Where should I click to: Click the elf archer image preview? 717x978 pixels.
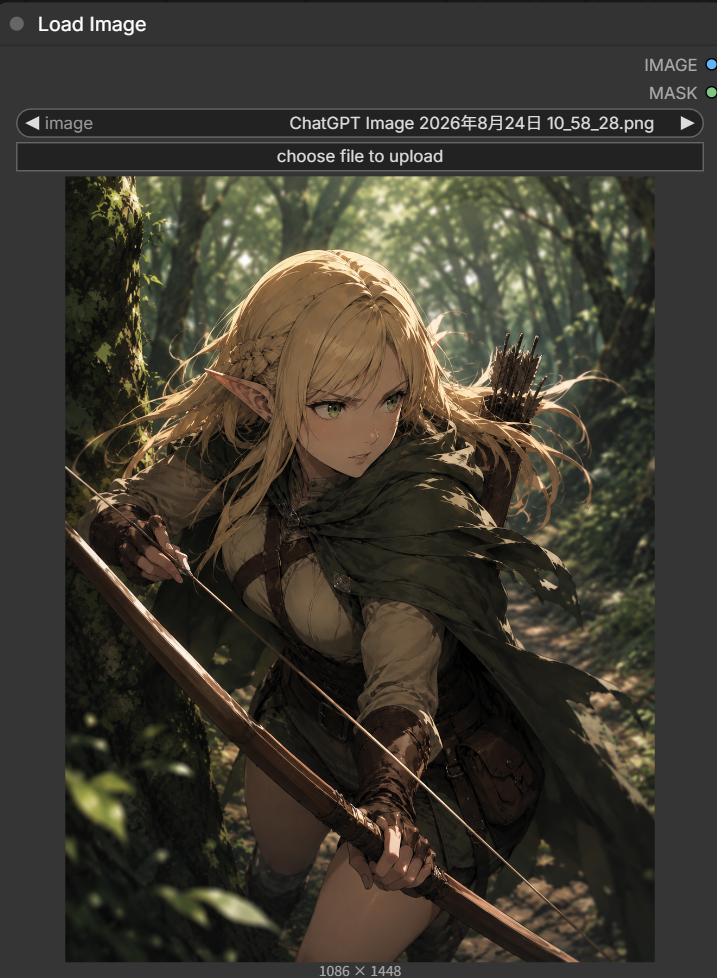[360, 569]
